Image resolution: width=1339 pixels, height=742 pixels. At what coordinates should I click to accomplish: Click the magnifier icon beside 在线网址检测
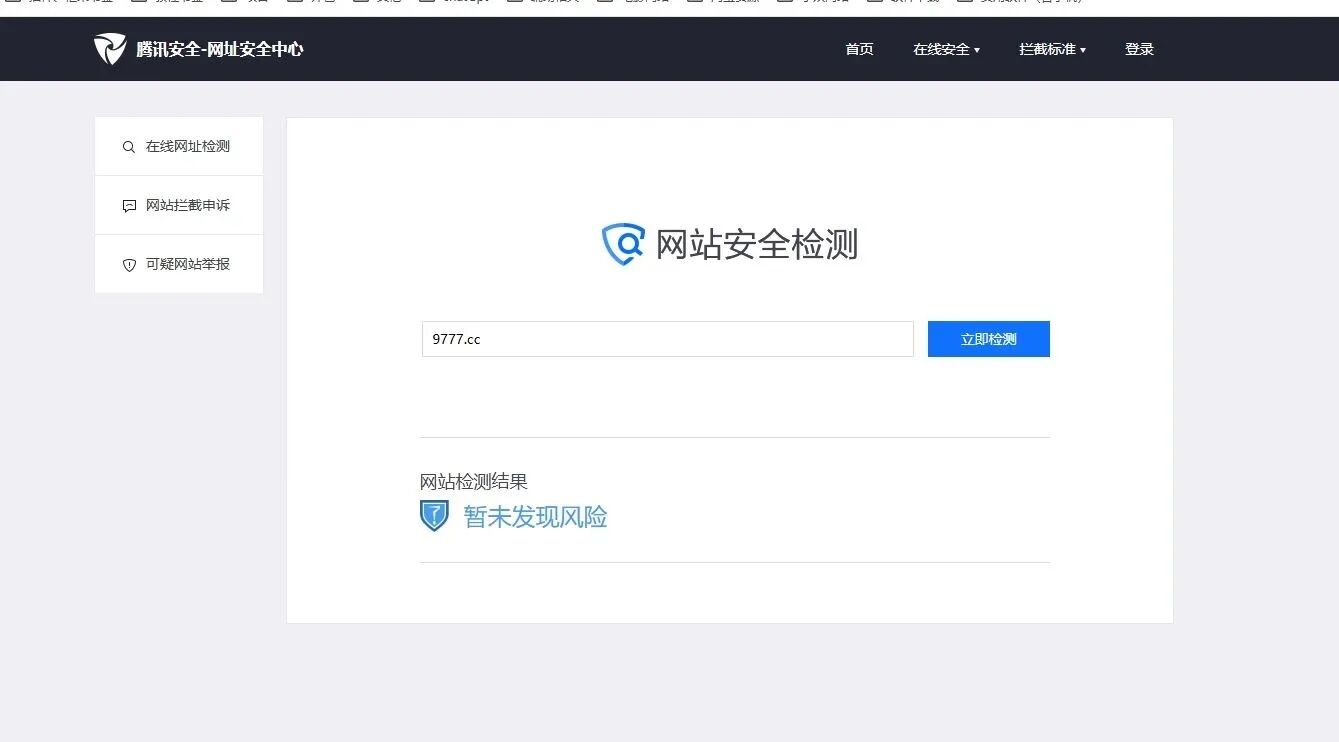point(129,147)
